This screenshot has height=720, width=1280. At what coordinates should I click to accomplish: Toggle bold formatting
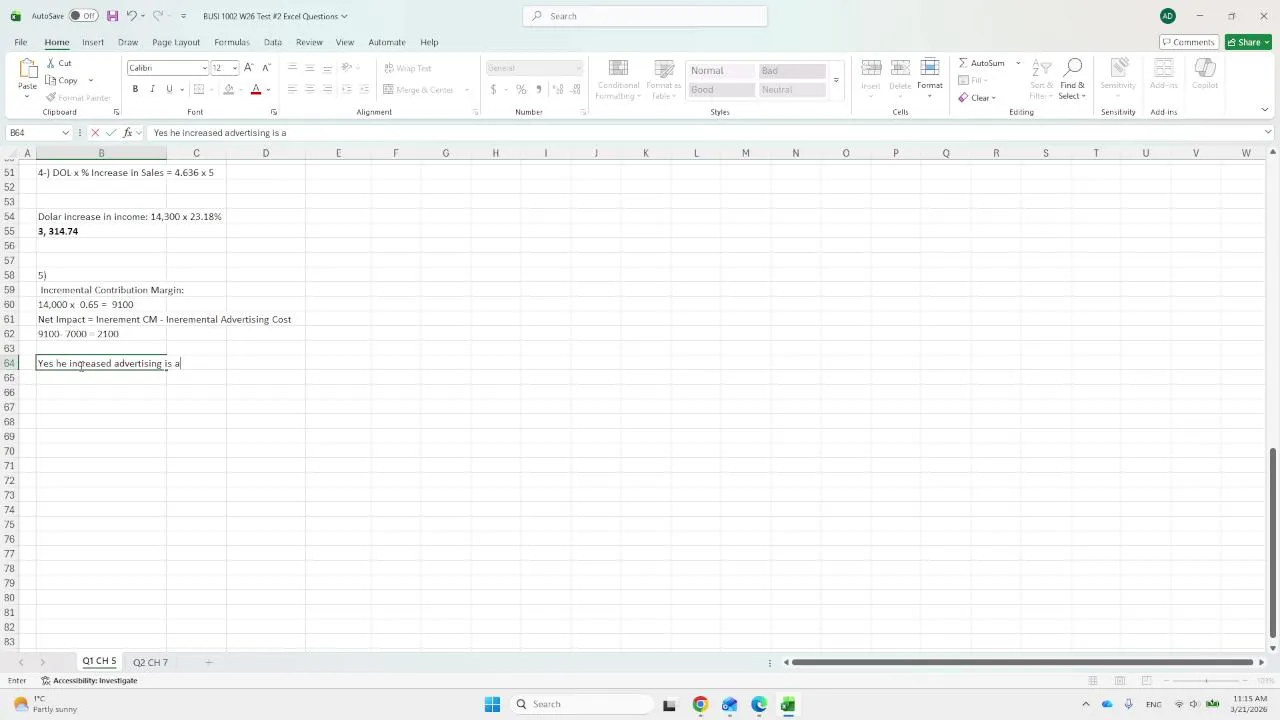(135, 89)
